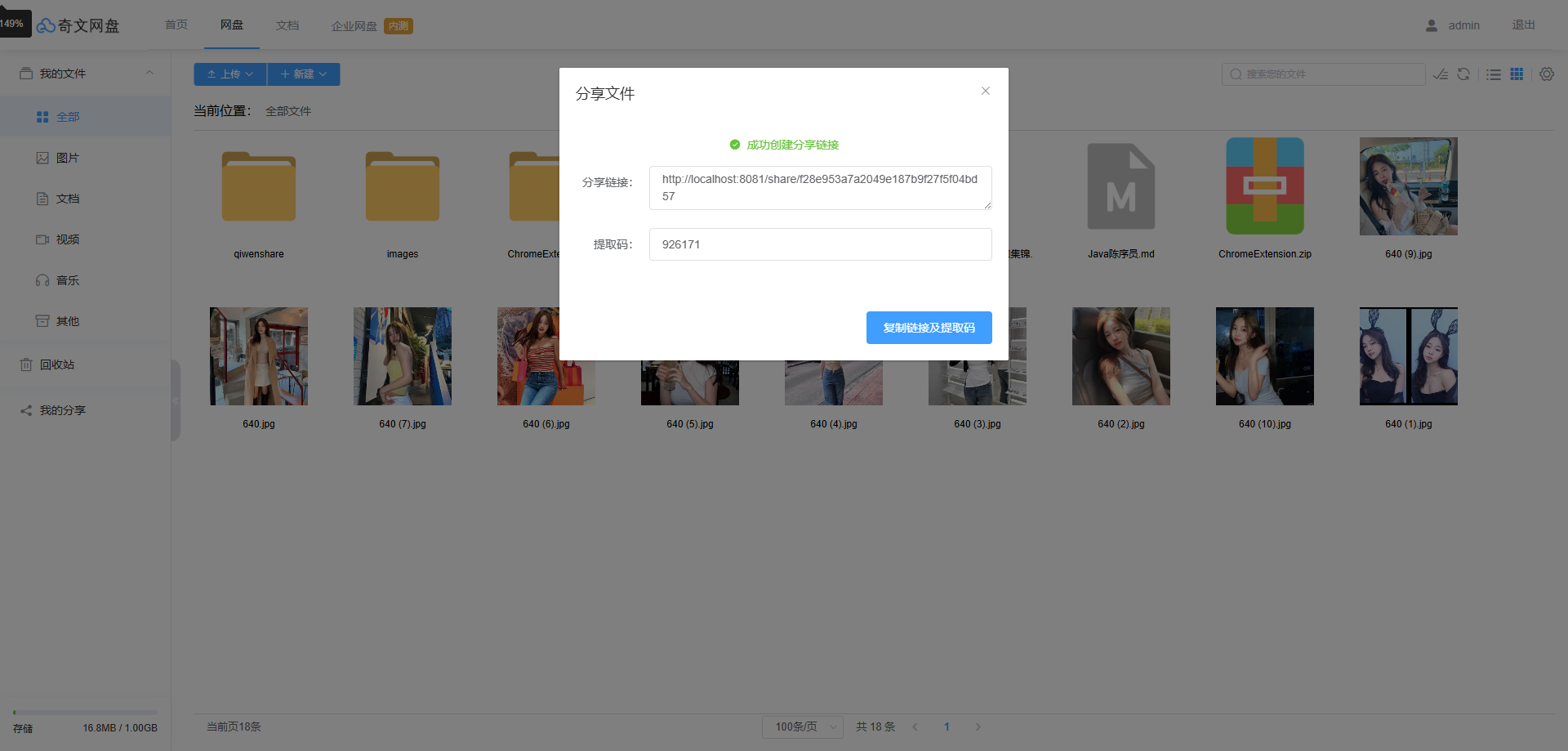Click the 复制链接及提取码 button
Image resolution: width=1568 pixels, height=751 pixels.
tap(929, 328)
